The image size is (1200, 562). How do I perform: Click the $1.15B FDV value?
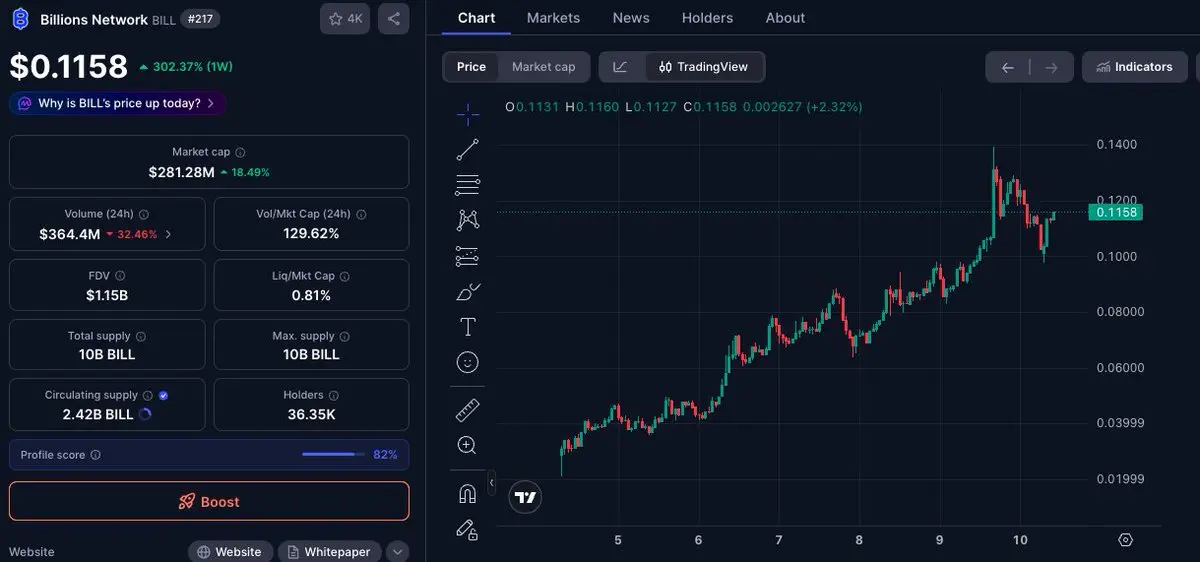107,295
